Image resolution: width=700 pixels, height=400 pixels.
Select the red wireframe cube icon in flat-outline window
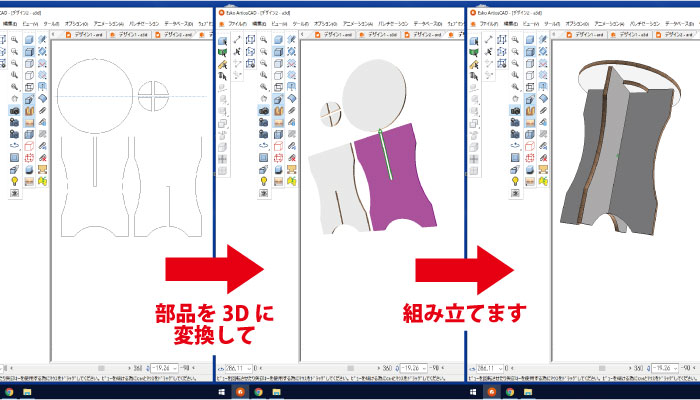point(29,146)
